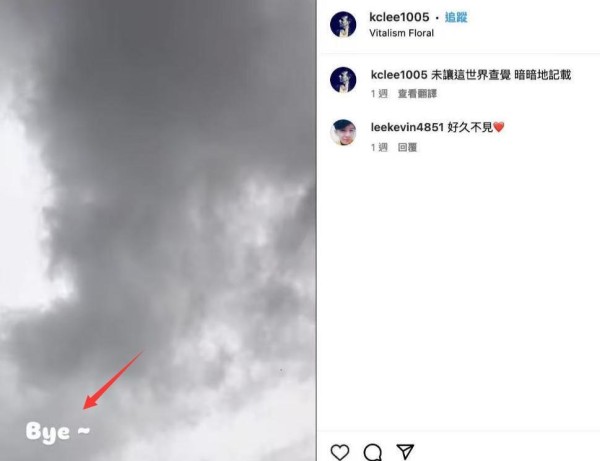Share the post with the paper plane icon
600x461 pixels.
pos(405,451)
